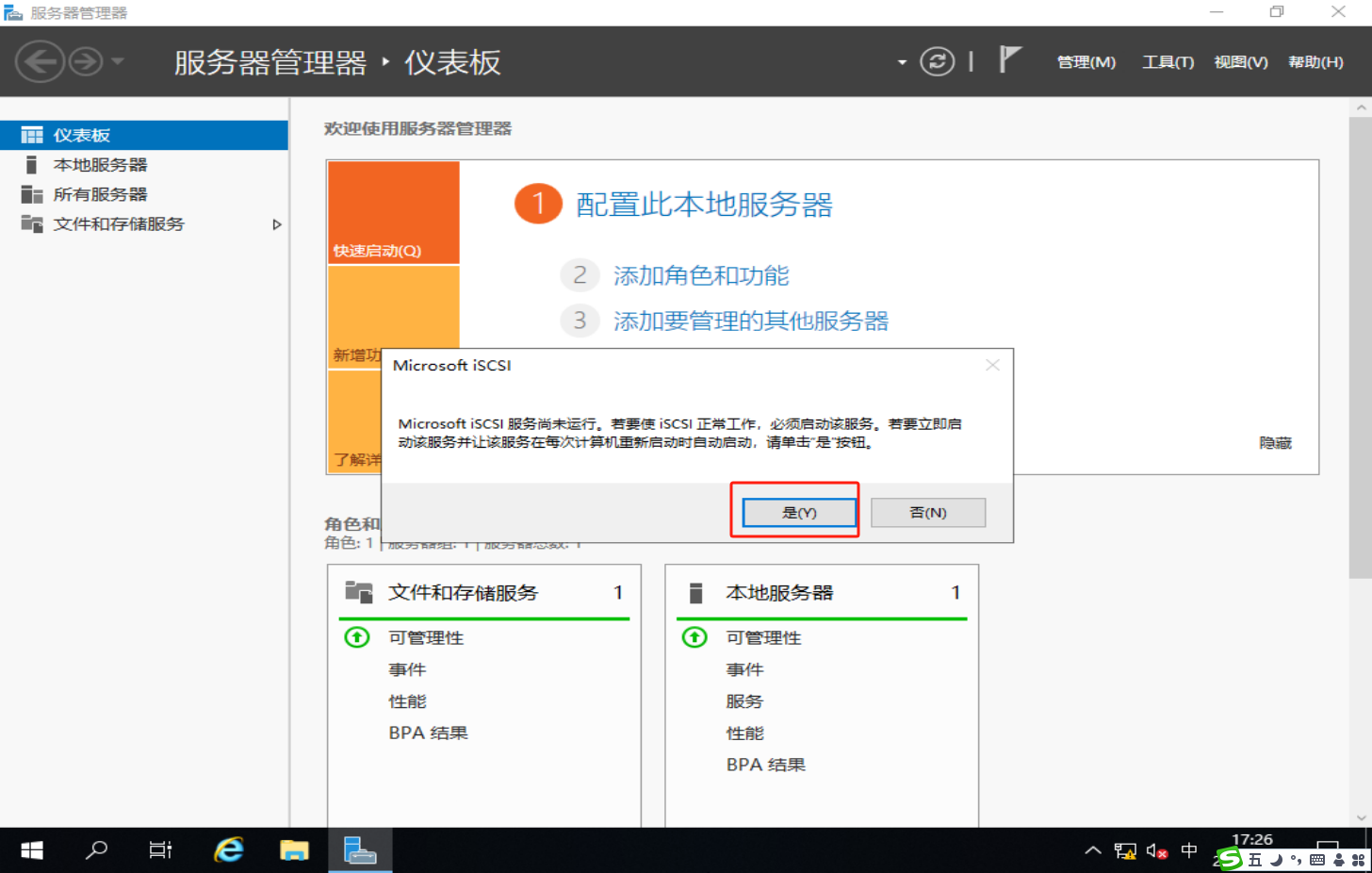Click the green Sogou S icon

click(1229, 859)
